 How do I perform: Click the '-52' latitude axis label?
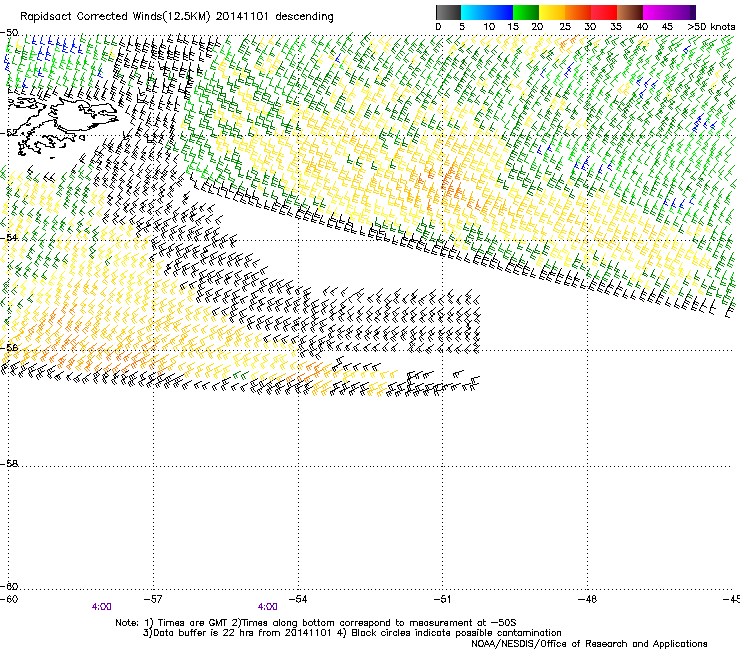(x=9, y=133)
